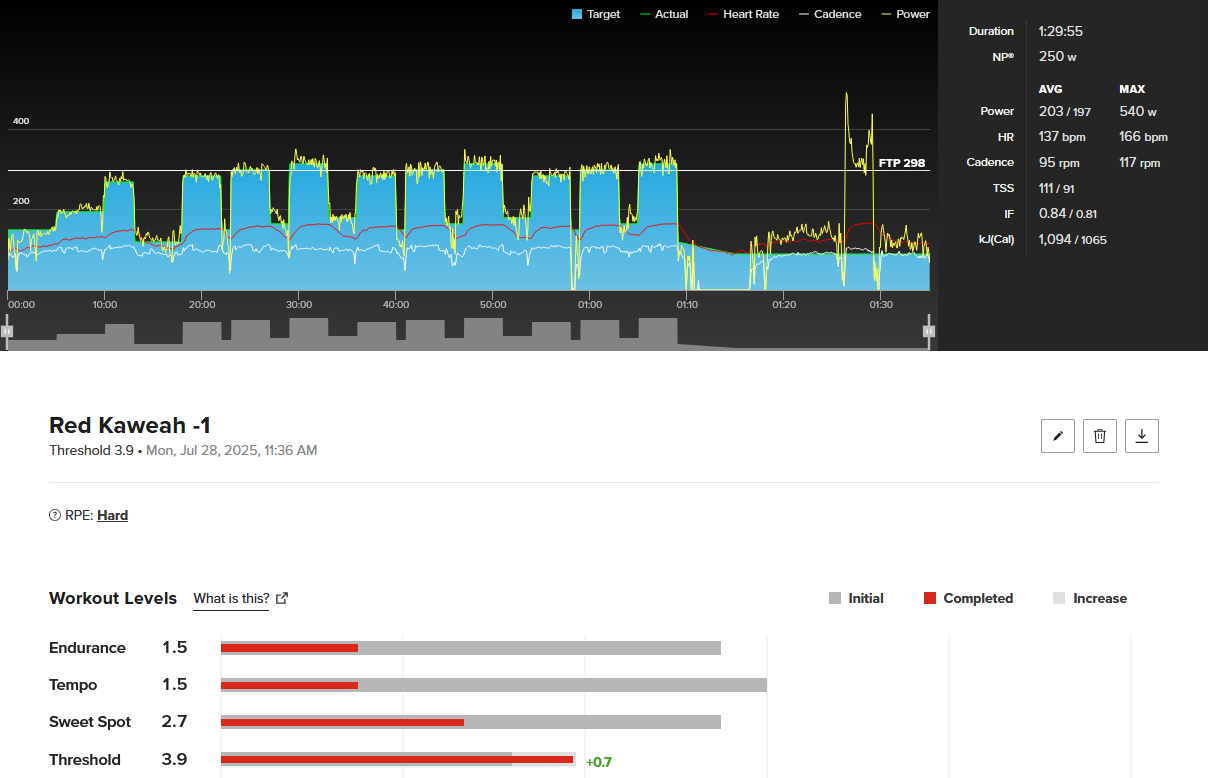Toggle the Heart Rate series in legend

pyautogui.click(x=743, y=14)
